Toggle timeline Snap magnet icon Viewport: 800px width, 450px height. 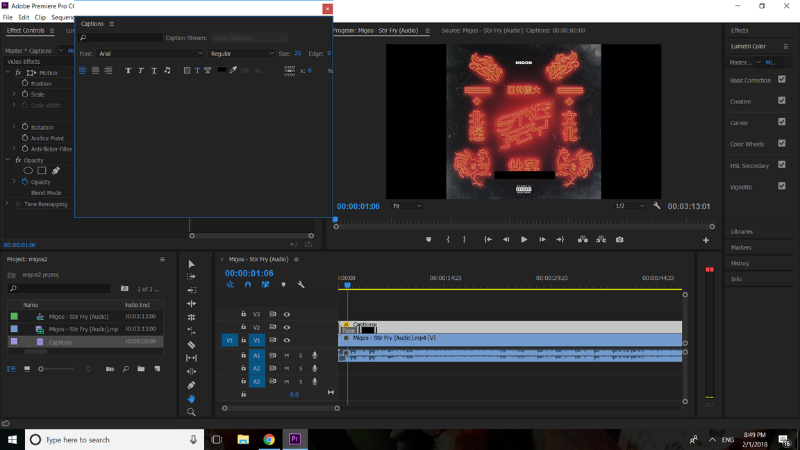[x=248, y=284]
